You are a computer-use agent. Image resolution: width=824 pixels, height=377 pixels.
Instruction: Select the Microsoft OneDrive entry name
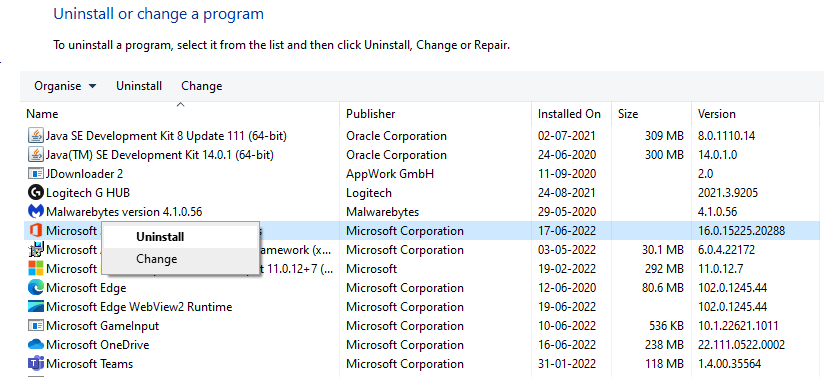click(98, 345)
